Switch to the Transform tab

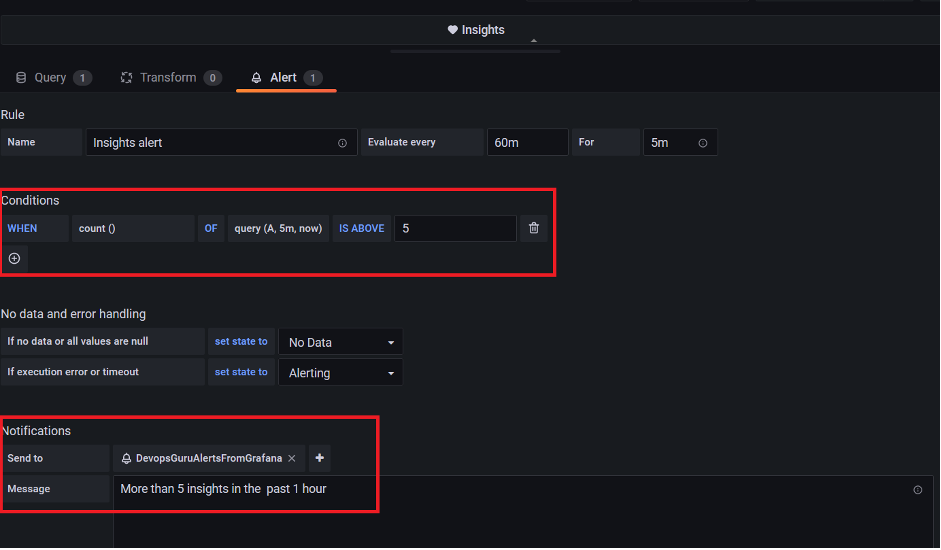[x=171, y=77]
